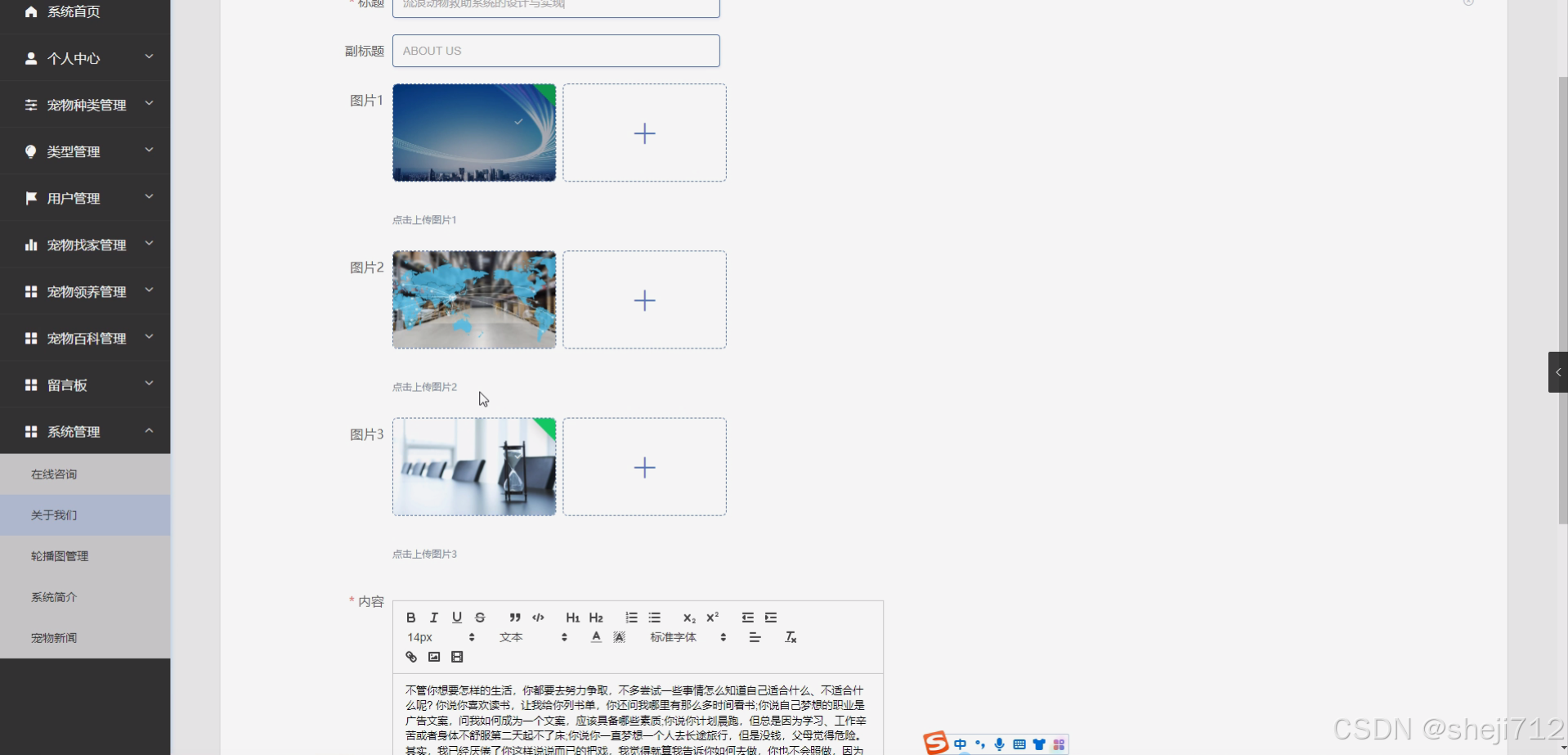Image resolution: width=1568 pixels, height=755 pixels.
Task: Insert an unordered bullet list
Action: click(654, 618)
